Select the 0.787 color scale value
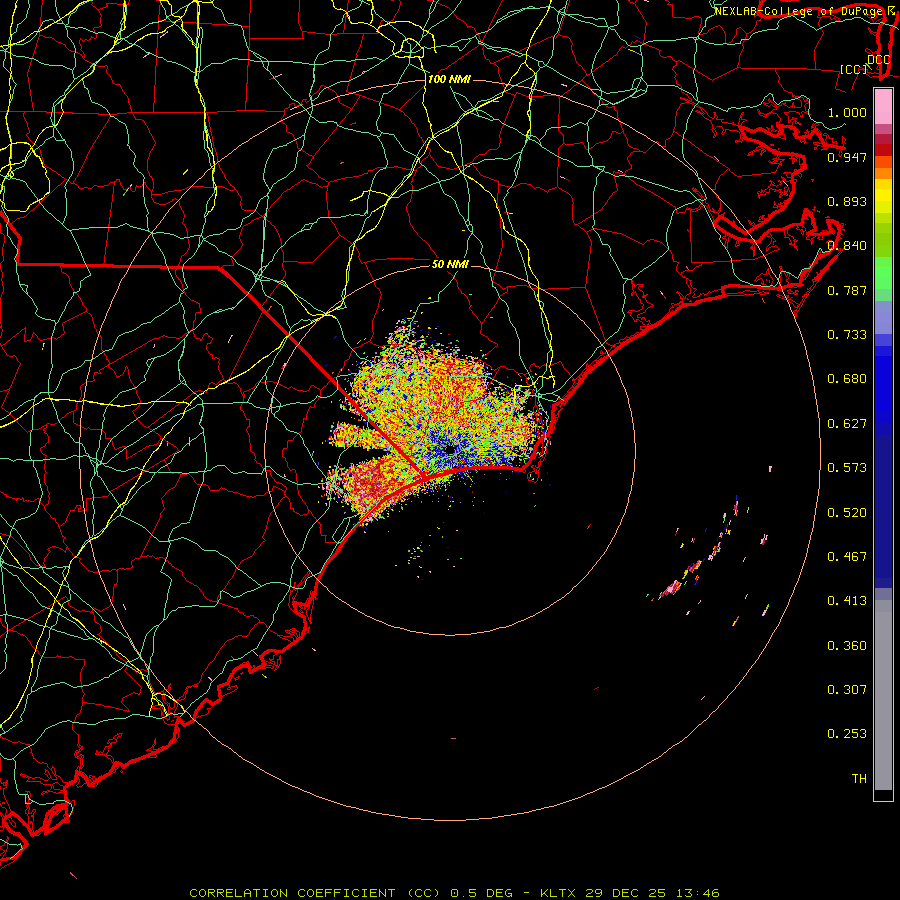 tap(847, 290)
